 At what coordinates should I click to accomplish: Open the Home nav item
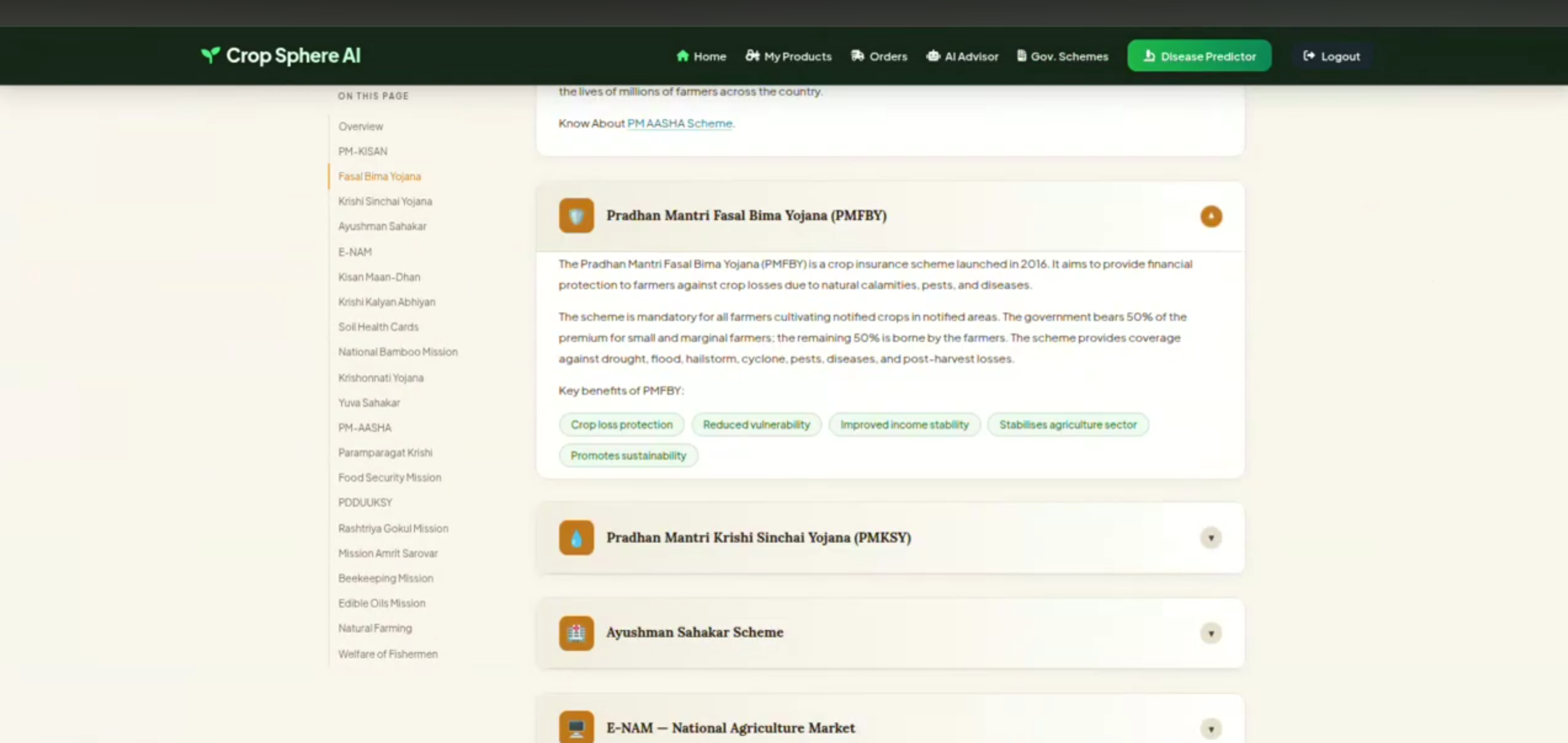point(701,56)
